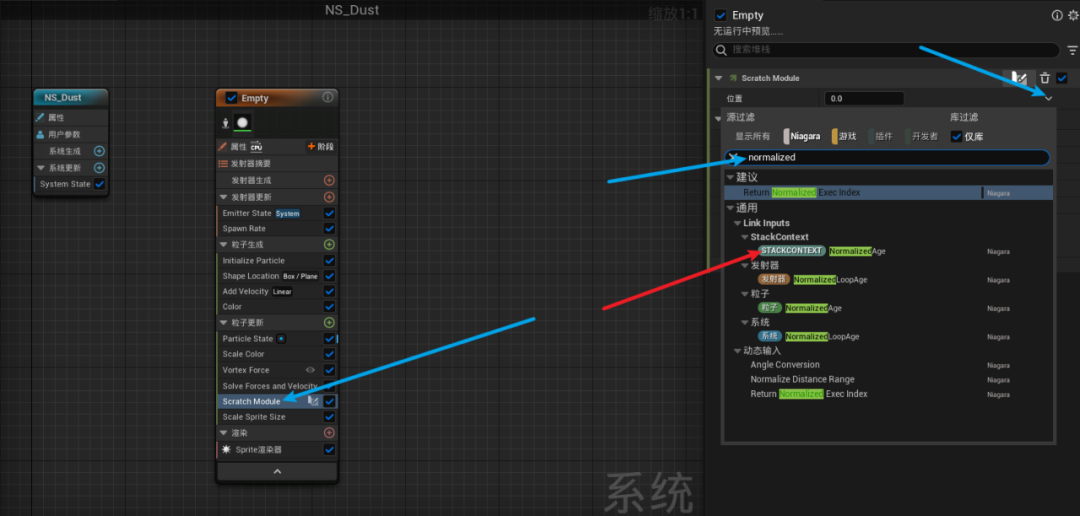Collapse the Scratch Module section in stack panel

[x=718, y=79]
